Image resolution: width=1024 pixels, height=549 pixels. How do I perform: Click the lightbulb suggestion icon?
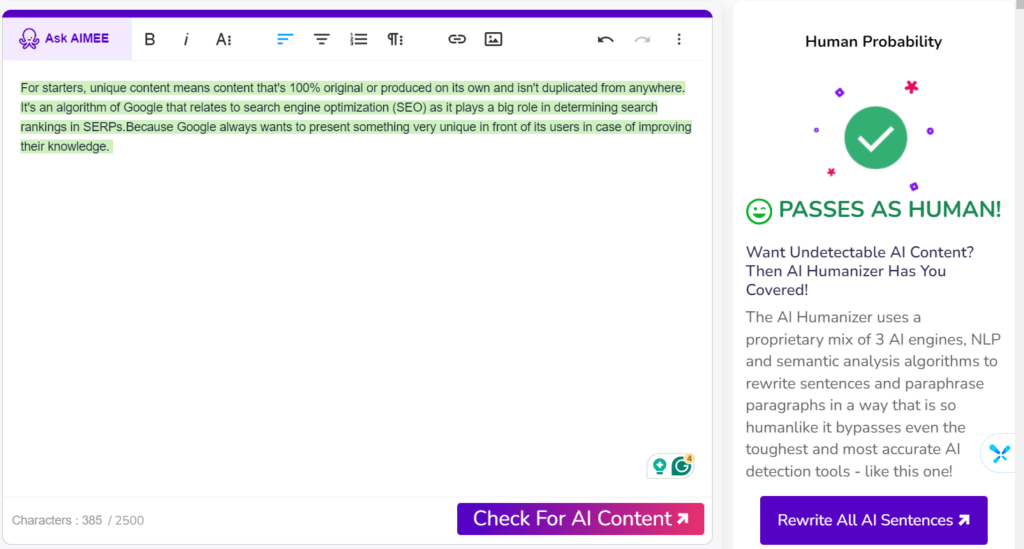[660, 466]
